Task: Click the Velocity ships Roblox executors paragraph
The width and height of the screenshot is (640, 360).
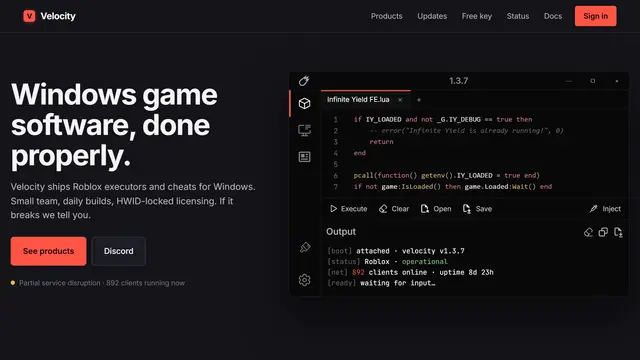Action: (x=133, y=201)
